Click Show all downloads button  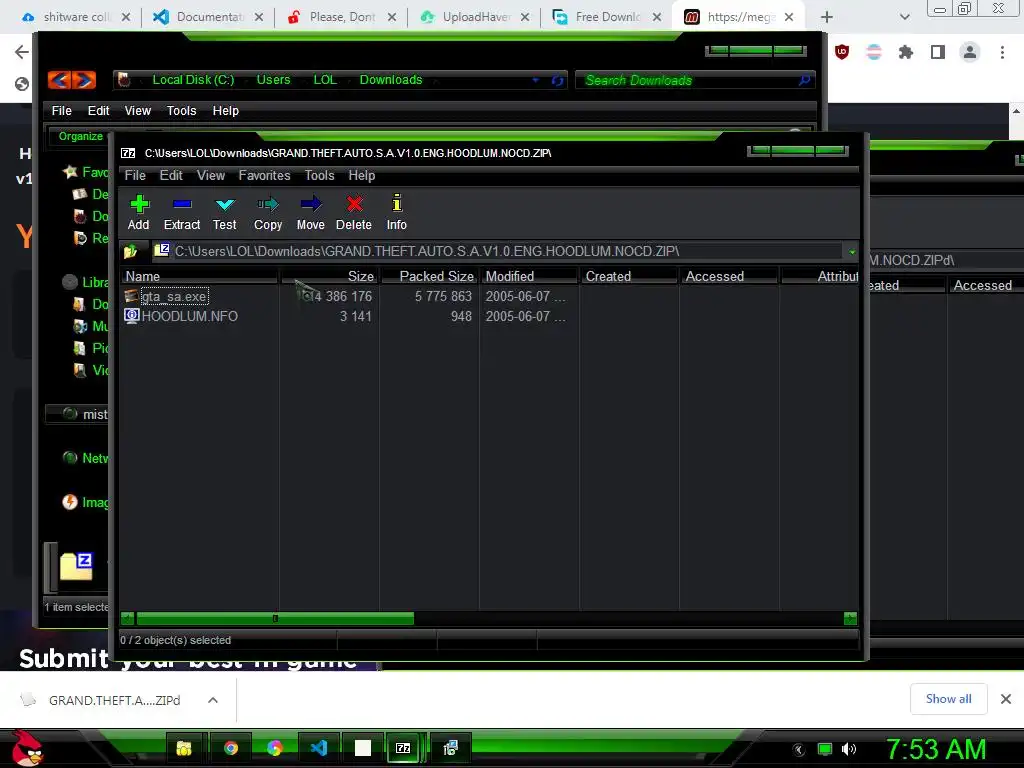click(x=948, y=699)
